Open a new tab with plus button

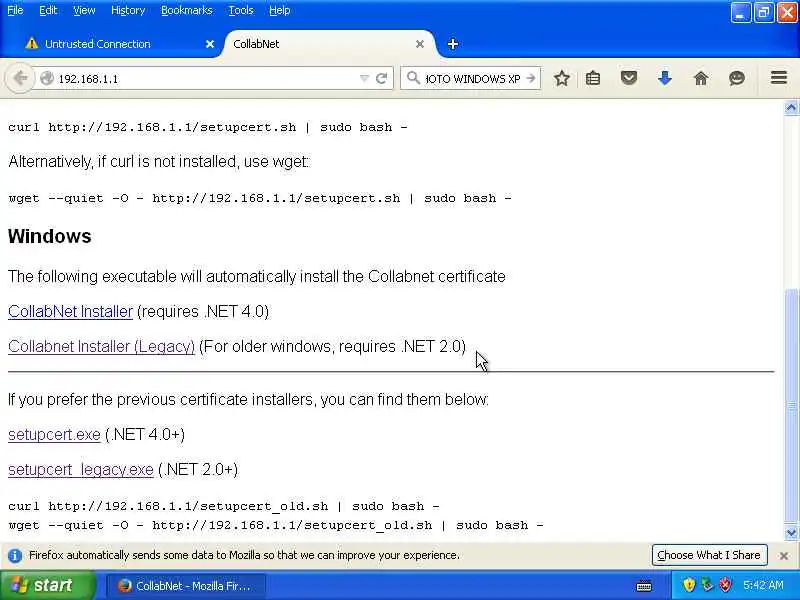coord(453,44)
